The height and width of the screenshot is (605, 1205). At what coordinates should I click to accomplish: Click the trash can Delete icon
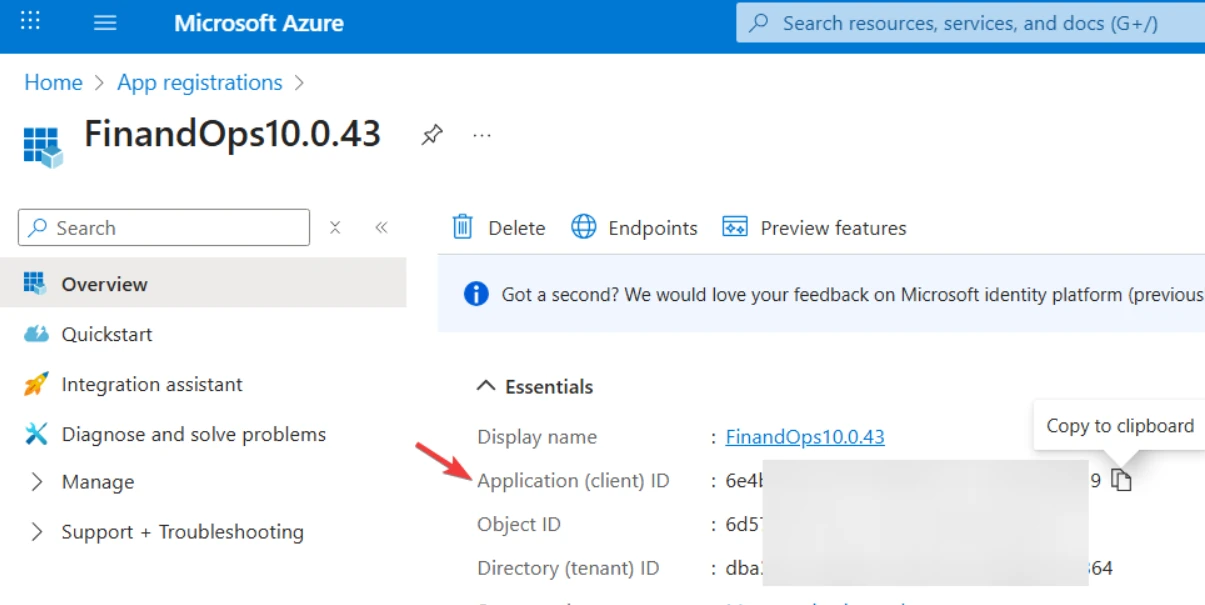(x=463, y=227)
